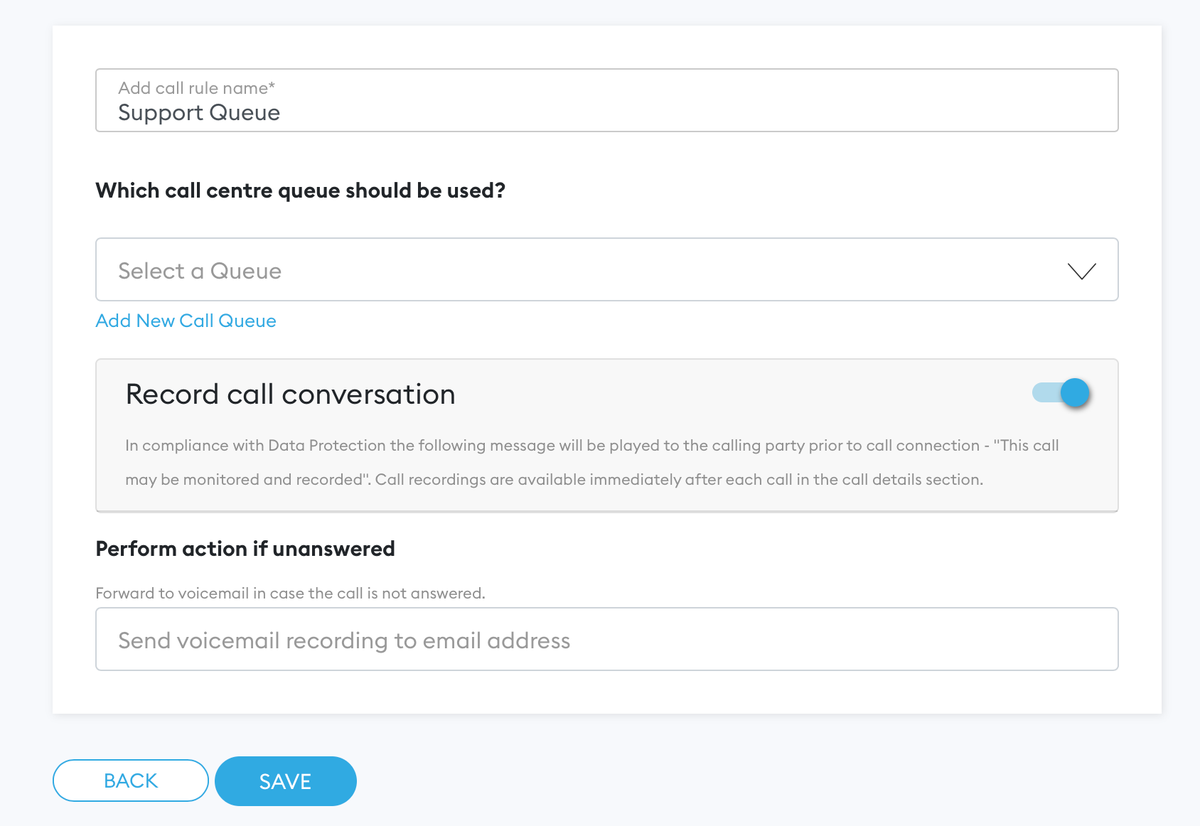Viewport: 1200px width, 826px height.
Task: Save the call rule
Action: point(285,781)
